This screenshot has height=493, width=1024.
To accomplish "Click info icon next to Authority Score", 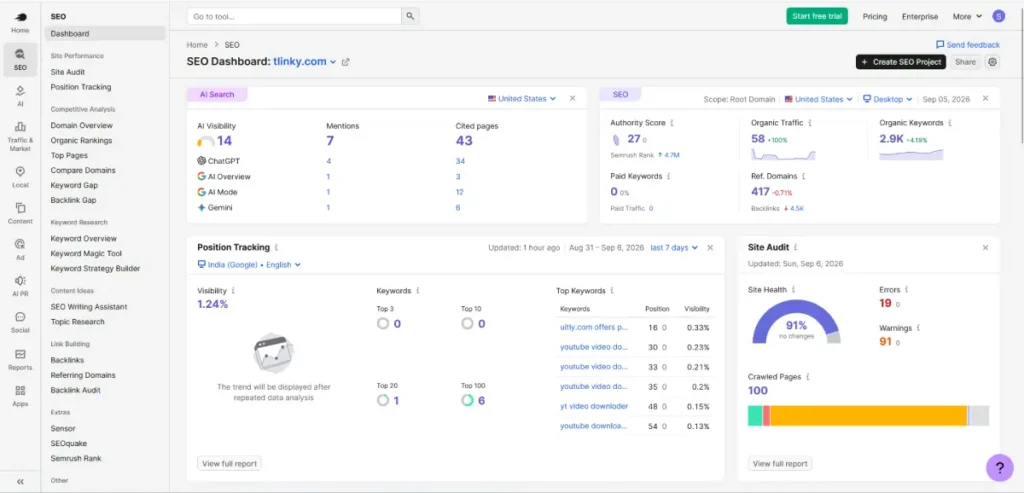I will point(672,123).
